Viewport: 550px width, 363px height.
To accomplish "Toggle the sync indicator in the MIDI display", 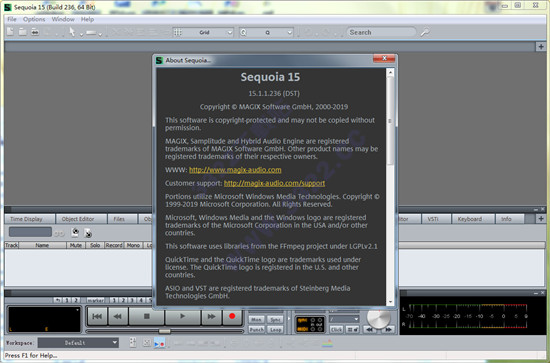I will coord(303,320).
